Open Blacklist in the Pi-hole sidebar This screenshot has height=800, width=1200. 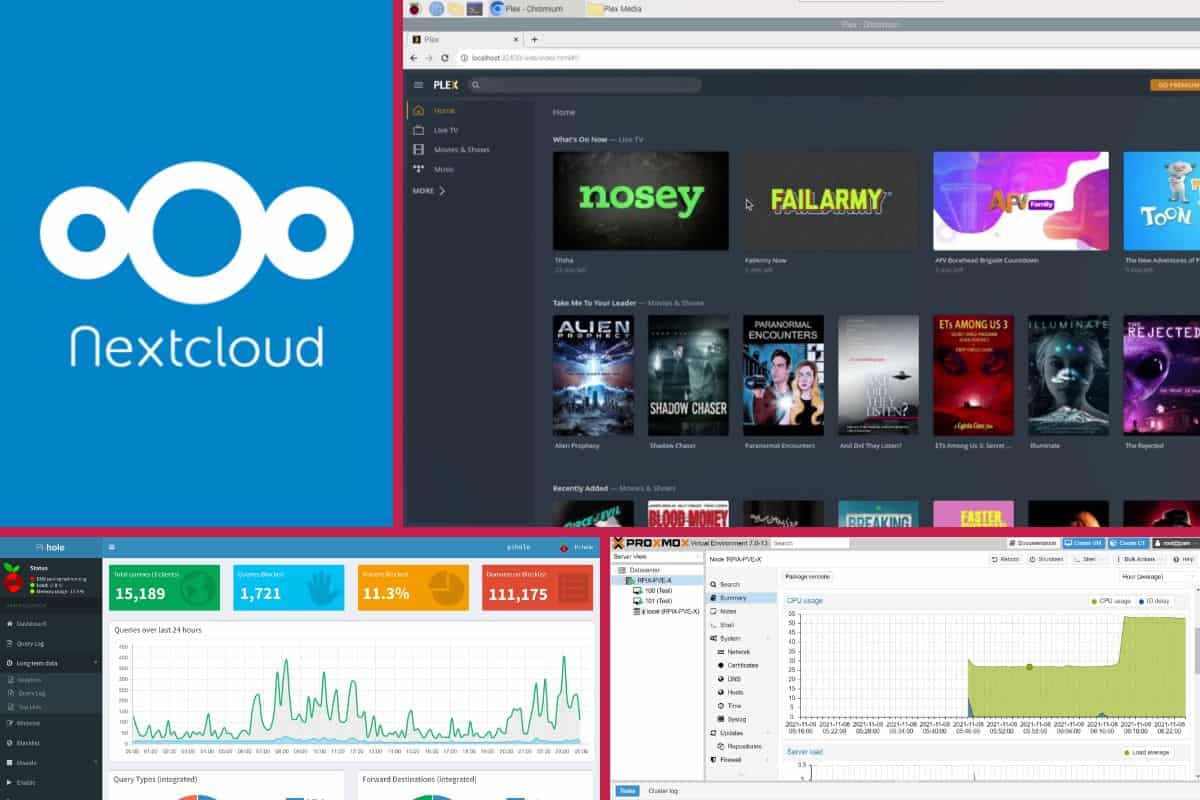[x=50, y=742]
